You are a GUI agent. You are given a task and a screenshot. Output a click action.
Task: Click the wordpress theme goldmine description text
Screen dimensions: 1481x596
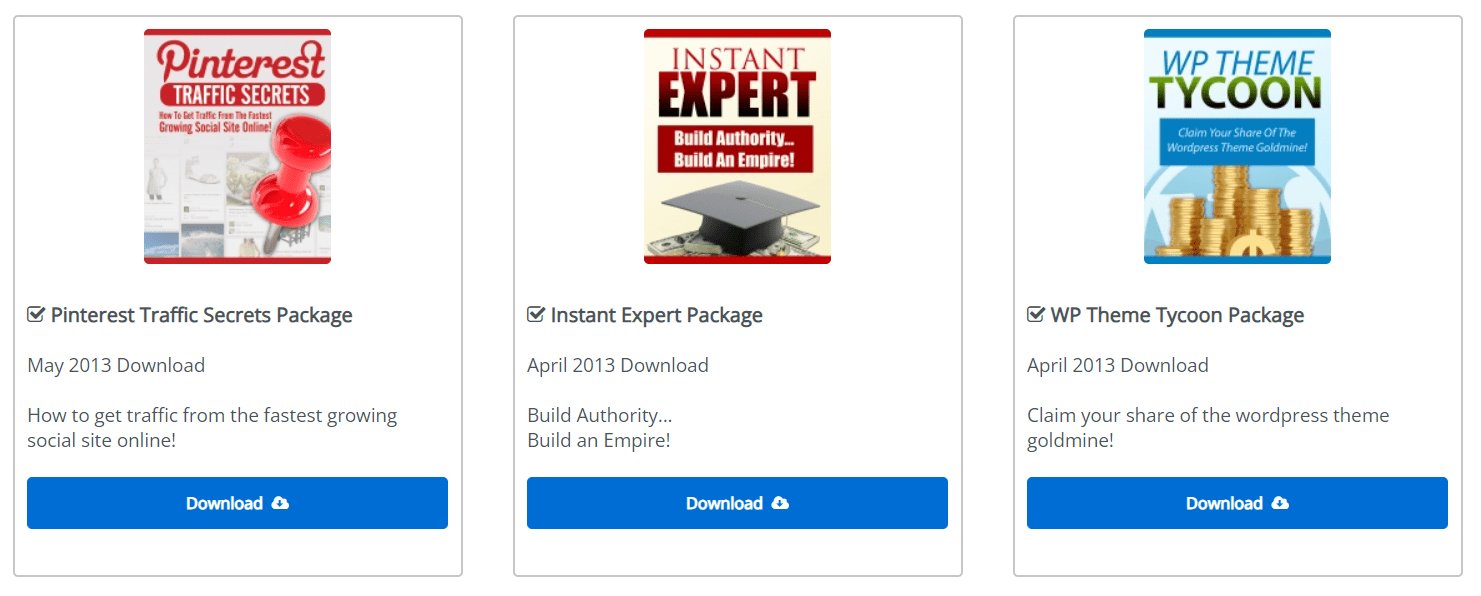[1208, 428]
